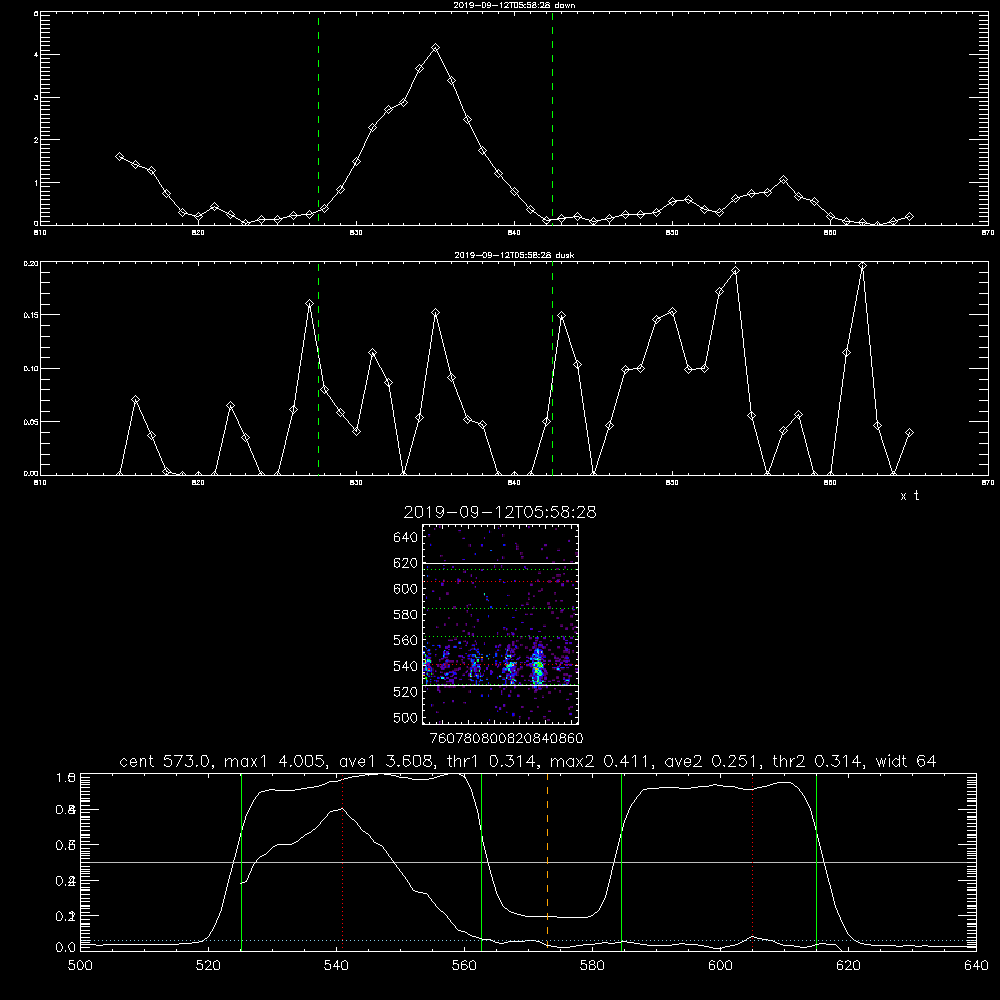Click the 620 label on the bottom plot x-axis
1000x1000 pixels.
848,966
